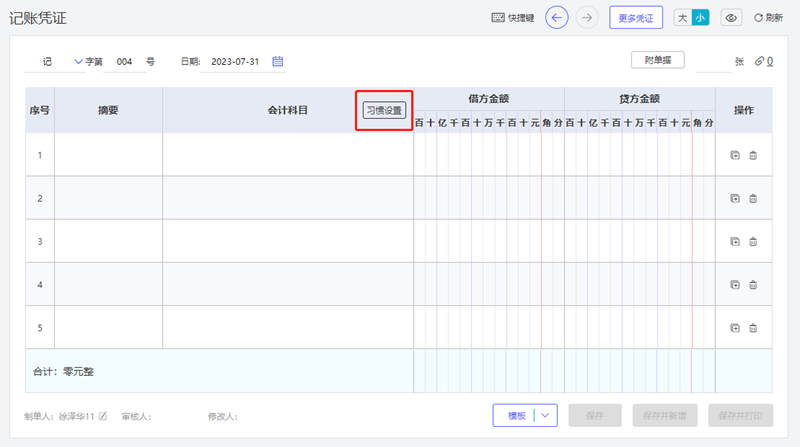Delete row 3 with trash icon
Screen dimensions: 800x447
(x=753, y=241)
